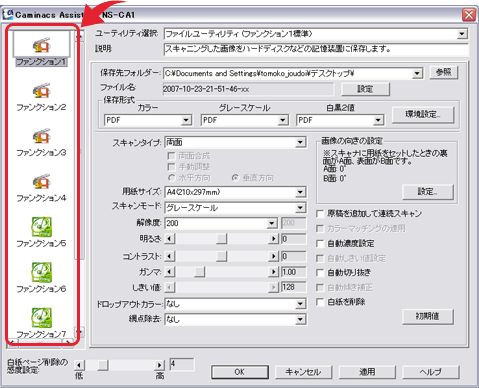Click the Caminacs Assist title bar icon
The width and height of the screenshot is (479, 388).
click(x=8, y=14)
